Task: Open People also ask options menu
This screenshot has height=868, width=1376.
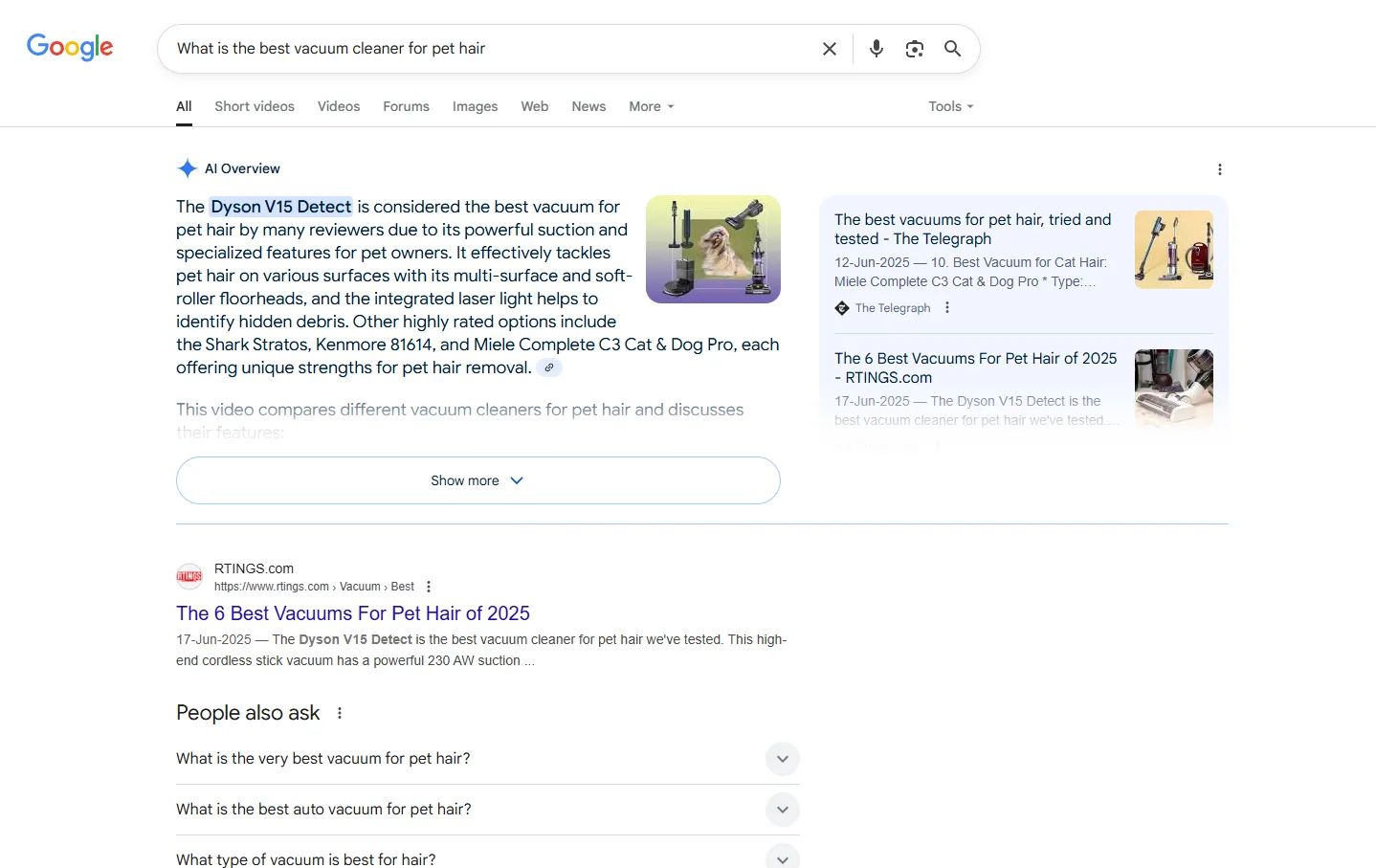Action: click(340, 713)
